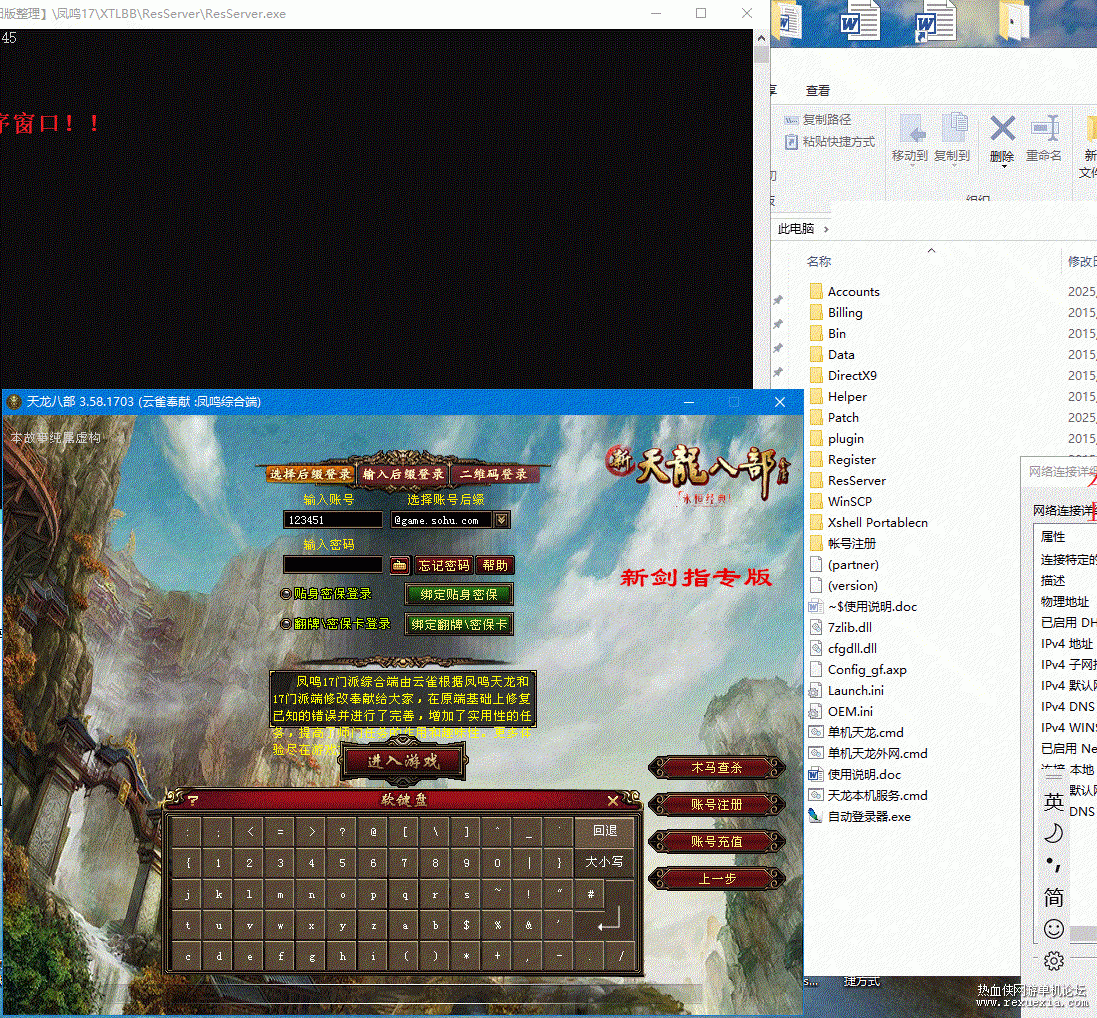Close the soft keyboard panel with its X
1097x1018 pixels.
coord(613,800)
